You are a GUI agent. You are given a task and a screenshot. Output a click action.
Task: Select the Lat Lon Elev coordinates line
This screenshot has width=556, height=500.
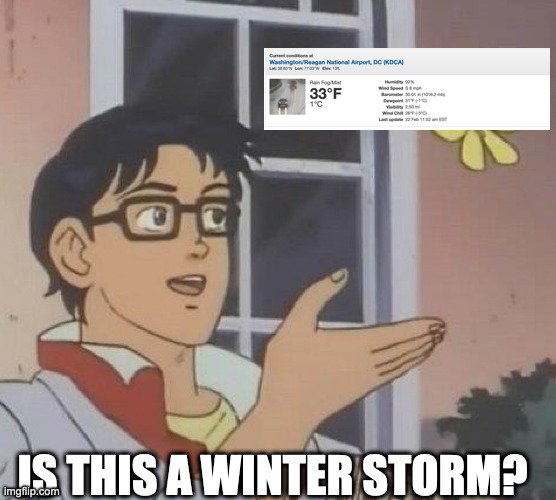[x=305, y=68]
